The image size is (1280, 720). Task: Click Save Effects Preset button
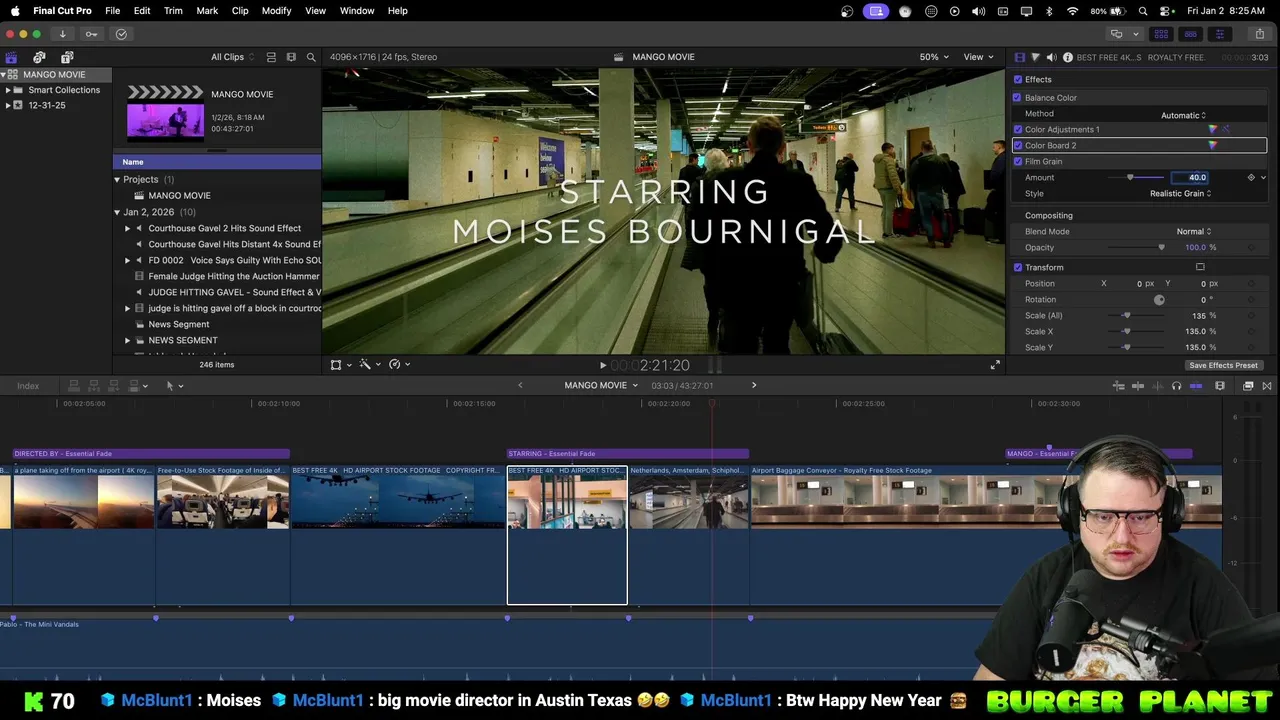point(1223,366)
